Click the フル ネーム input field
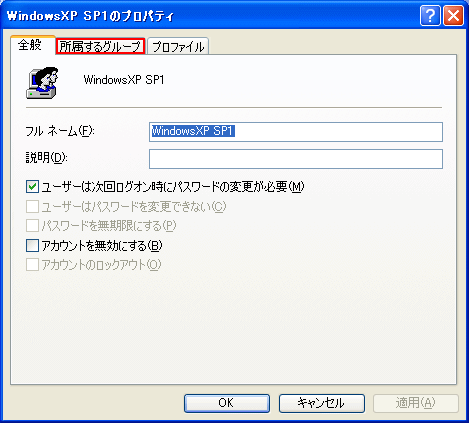Image resolution: width=469 pixels, height=423 pixels. [296, 132]
